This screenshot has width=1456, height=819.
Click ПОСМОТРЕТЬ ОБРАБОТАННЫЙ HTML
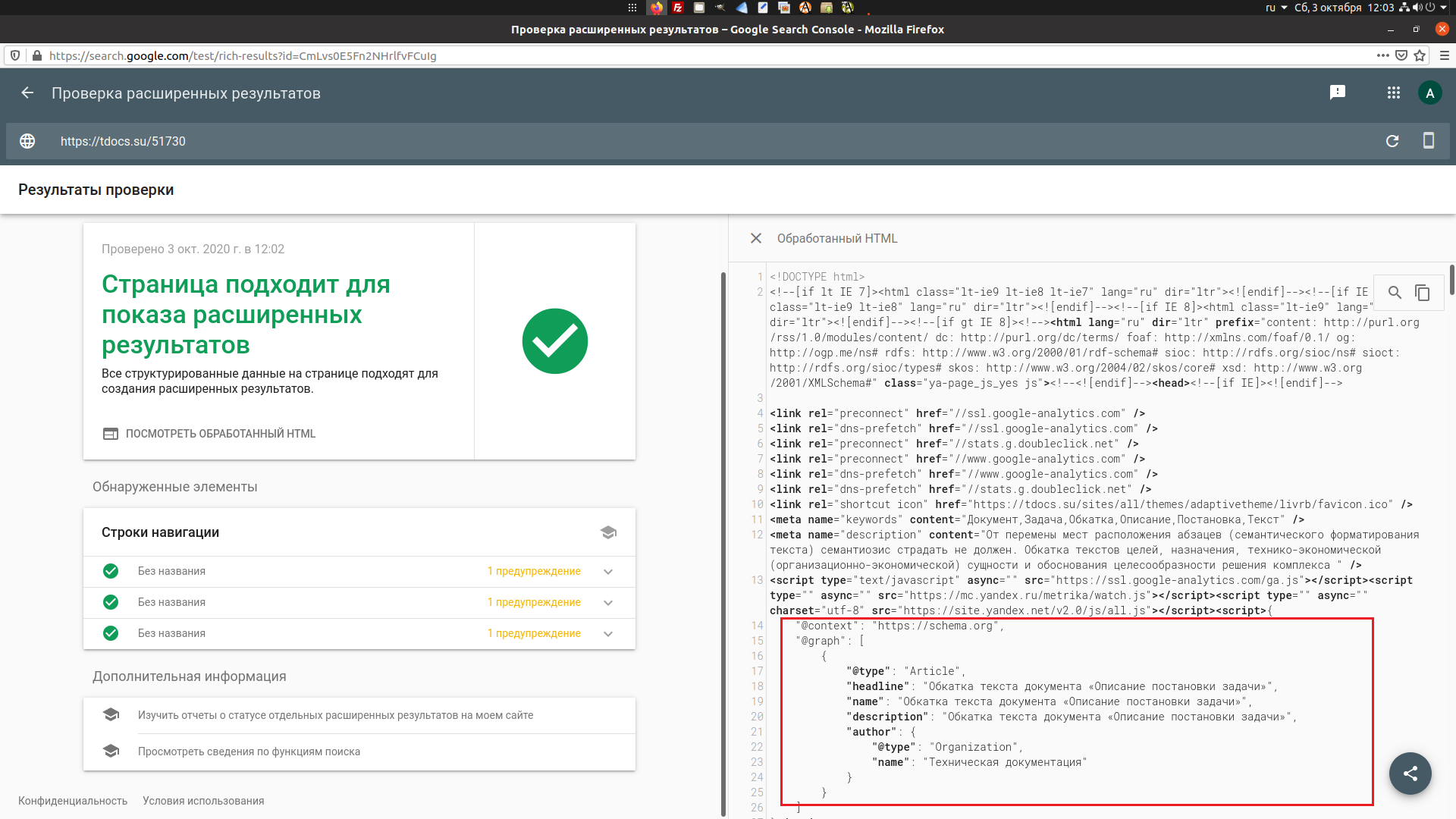(209, 434)
